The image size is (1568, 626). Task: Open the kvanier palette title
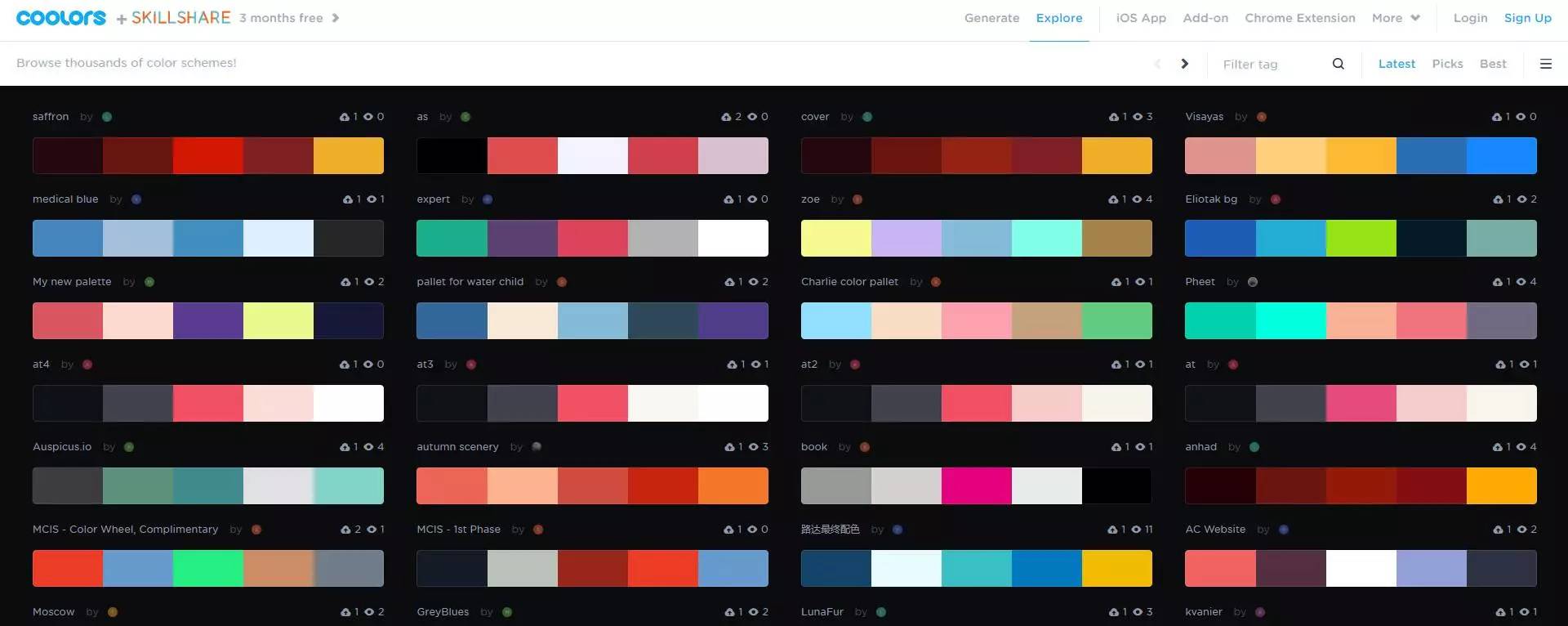coord(1204,612)
